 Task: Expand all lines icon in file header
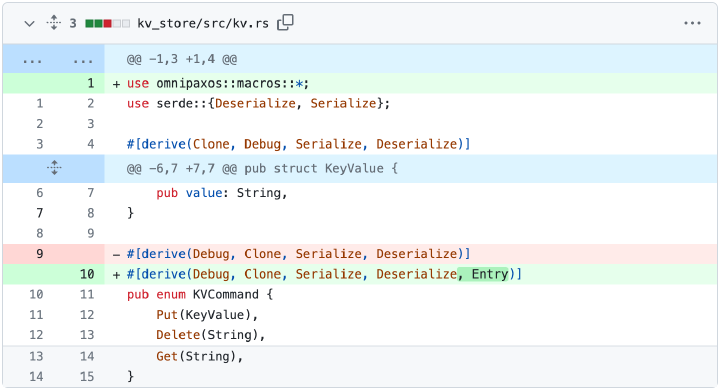(x=54, y=23)
